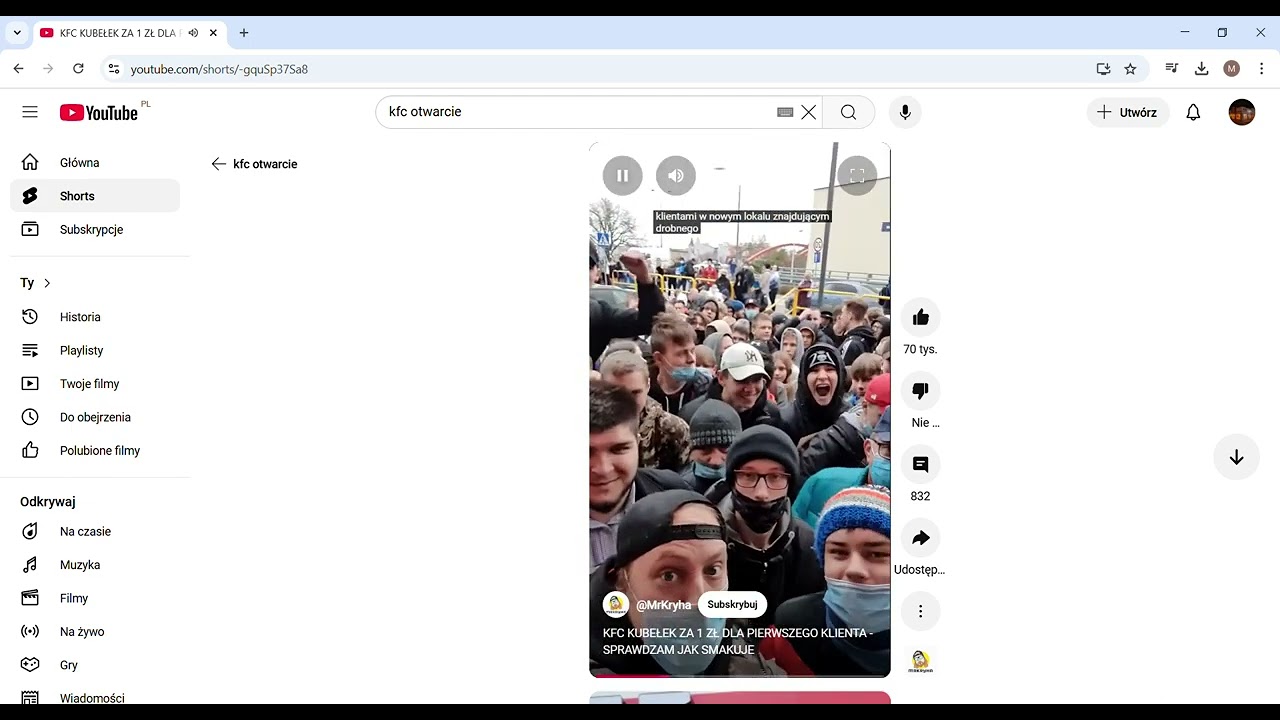
Task: Open Muzyka category
Action: click(95, 565)
